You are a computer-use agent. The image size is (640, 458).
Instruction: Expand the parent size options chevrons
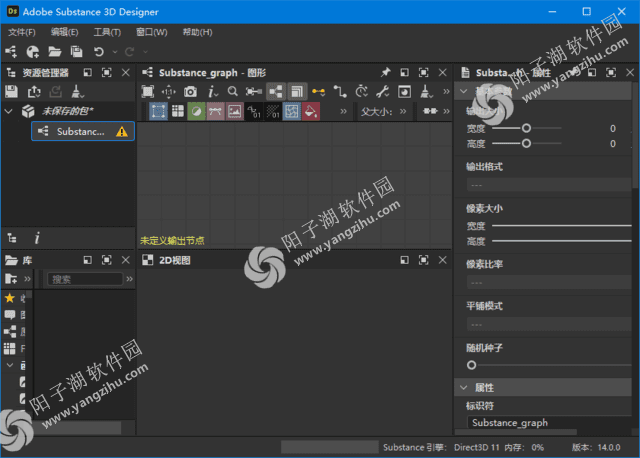[403, 111]
